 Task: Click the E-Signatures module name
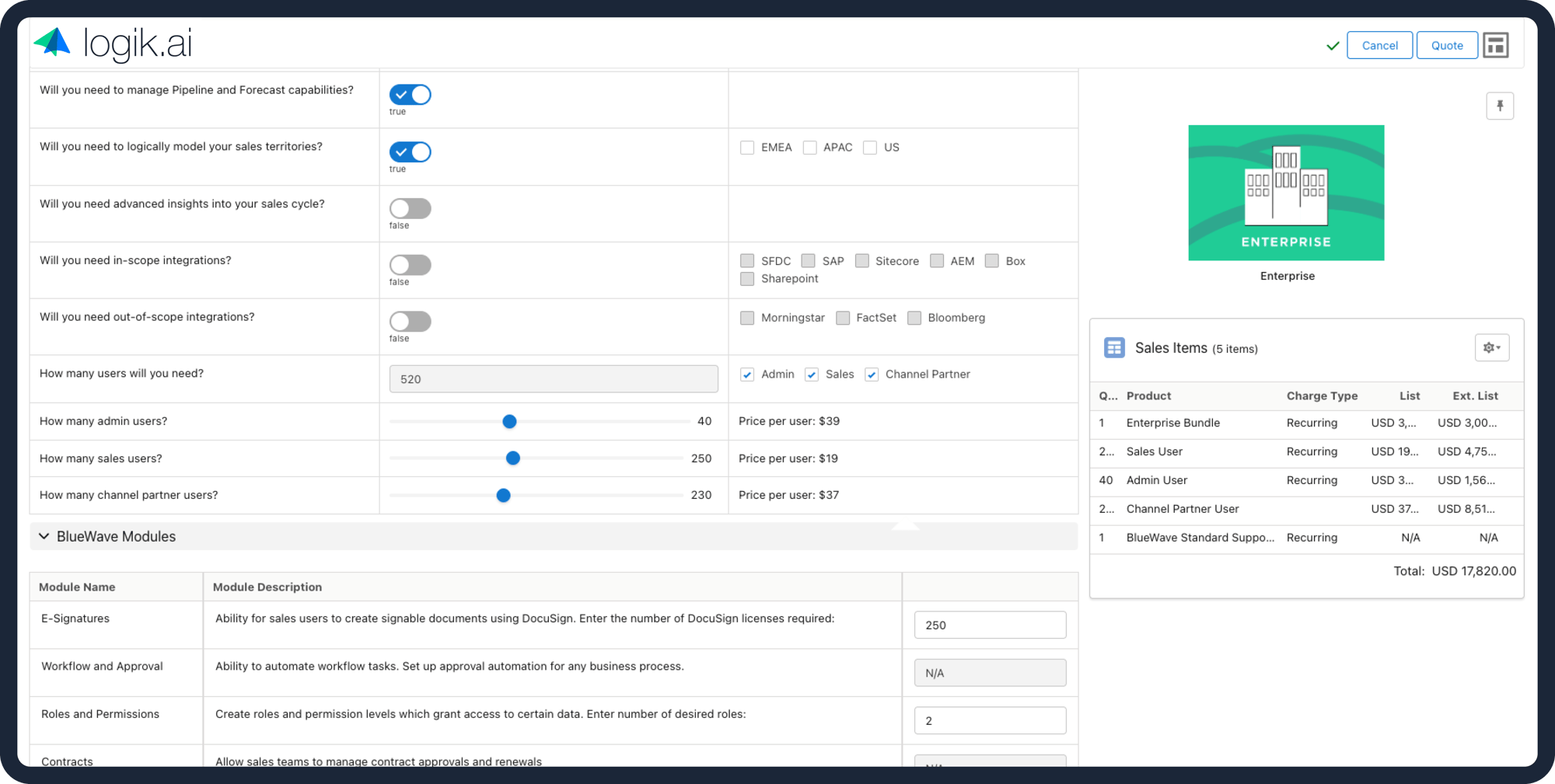75,618
